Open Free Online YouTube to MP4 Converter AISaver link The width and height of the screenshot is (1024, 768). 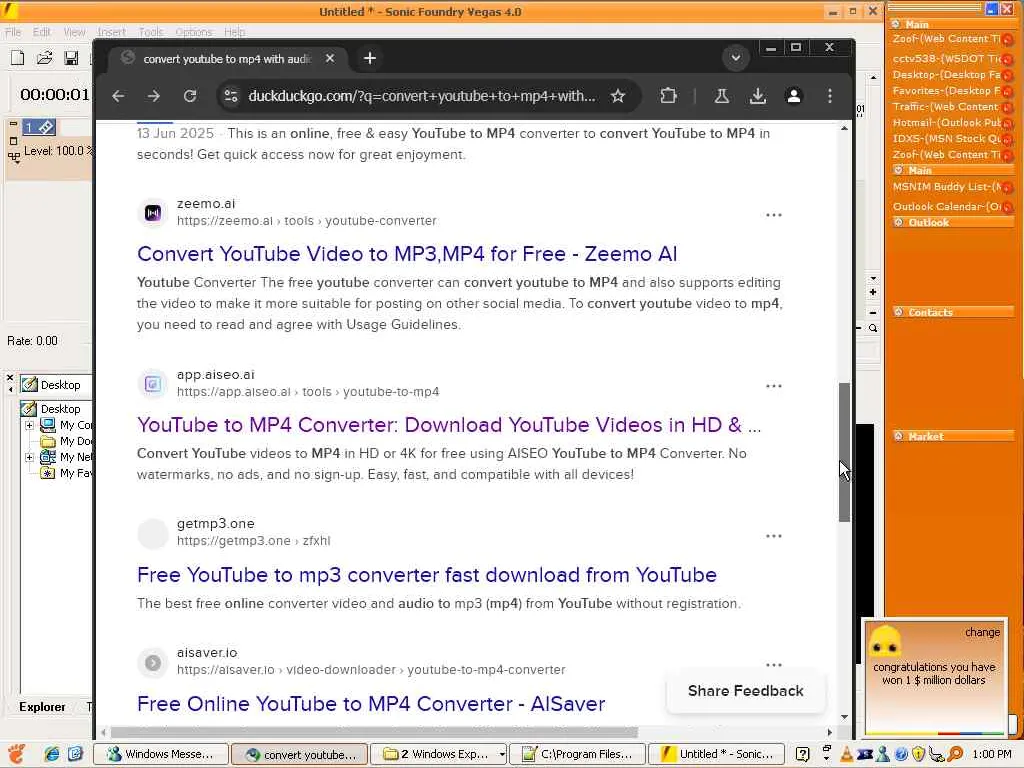[x=371, y=704]
